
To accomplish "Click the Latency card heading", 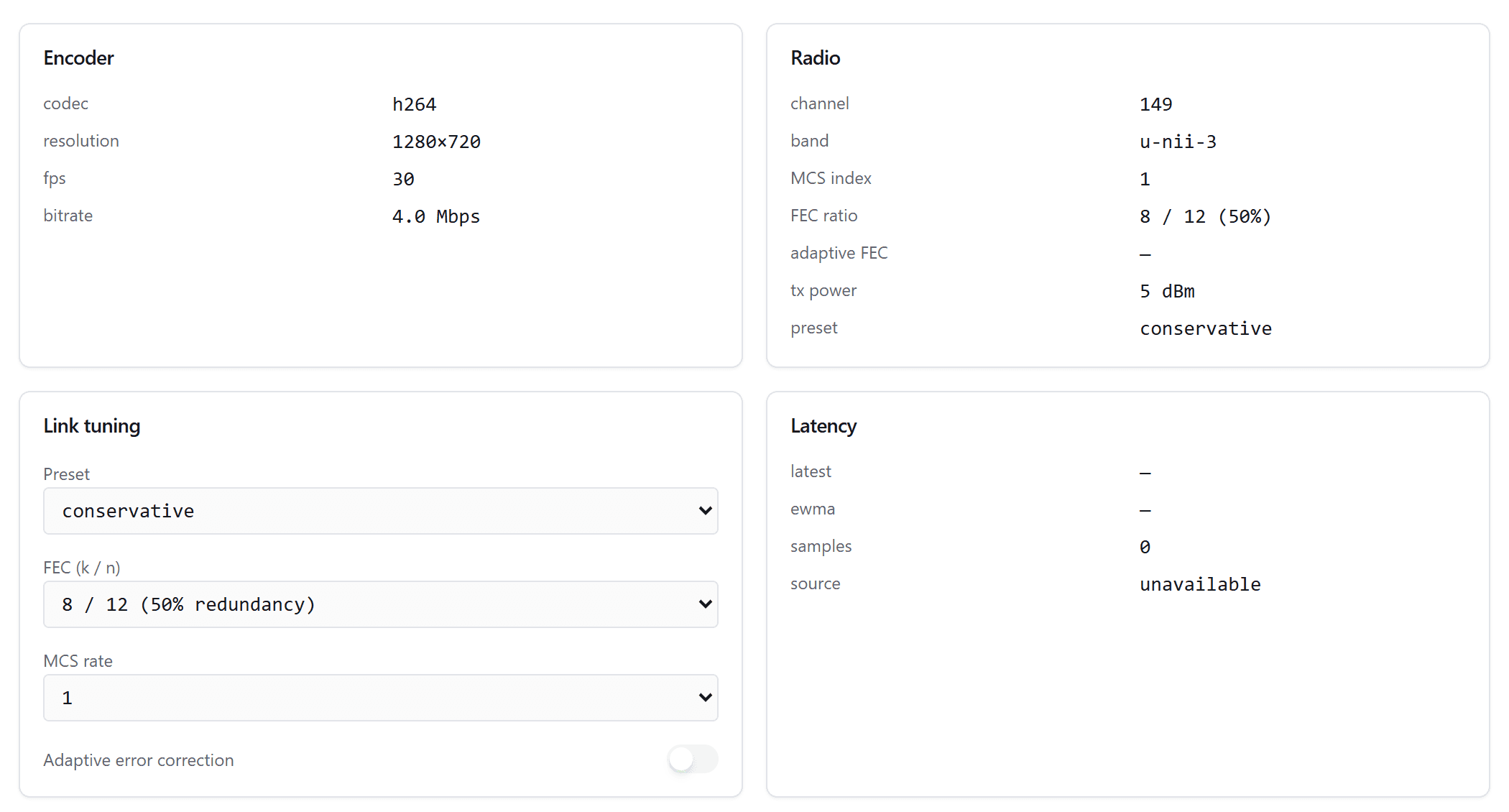I will pos(823,426).
